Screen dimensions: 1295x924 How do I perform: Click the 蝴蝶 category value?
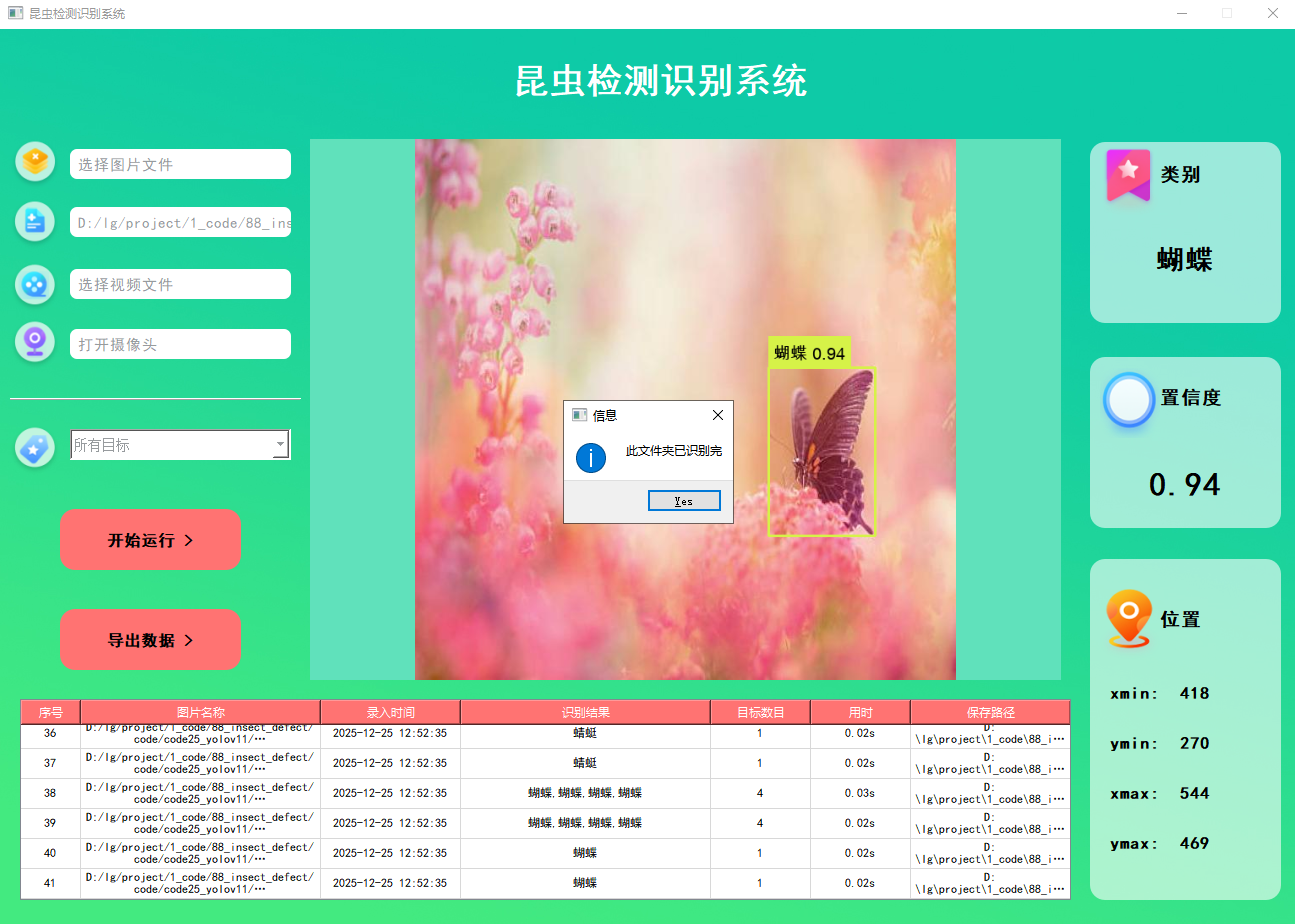point(1185,260)
